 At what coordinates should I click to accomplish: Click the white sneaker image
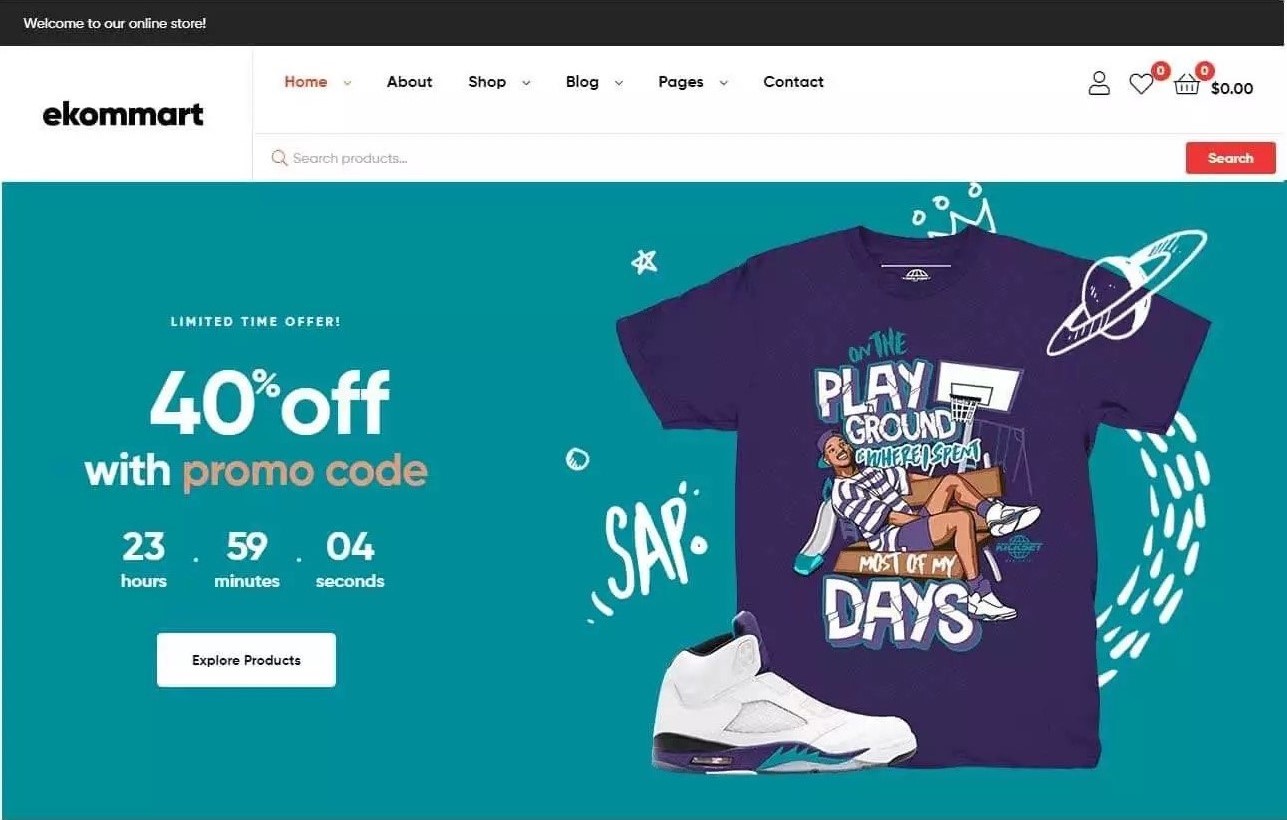click(x=784, y=696)
